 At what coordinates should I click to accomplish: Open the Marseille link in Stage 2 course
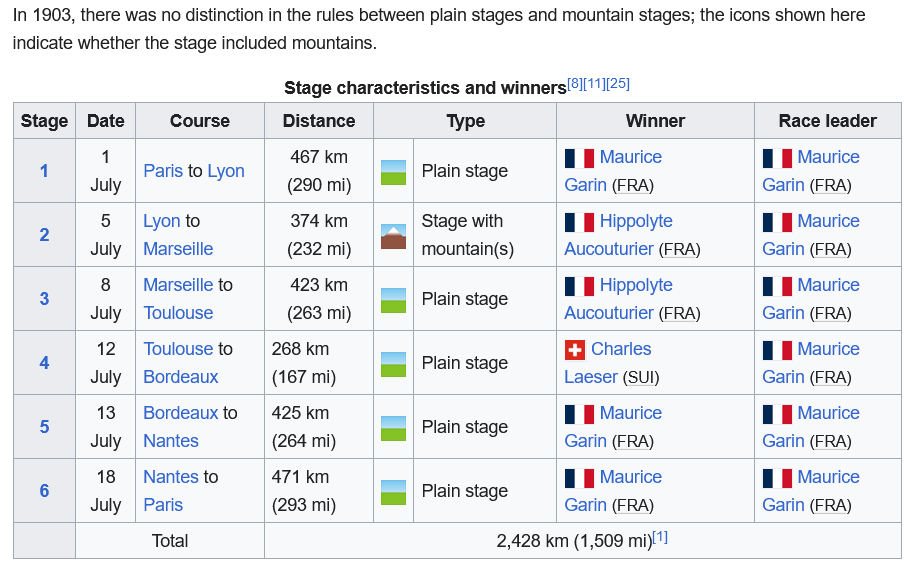pos(178,249)
